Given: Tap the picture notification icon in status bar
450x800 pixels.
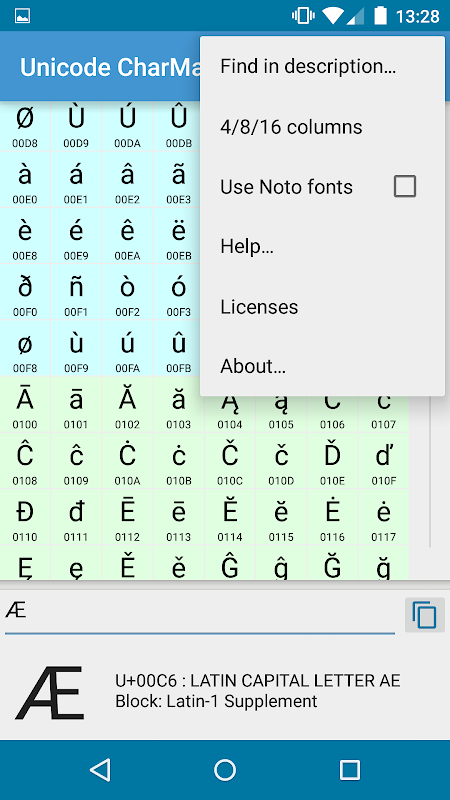Looking at the screenshot, I should coord(22,16).
